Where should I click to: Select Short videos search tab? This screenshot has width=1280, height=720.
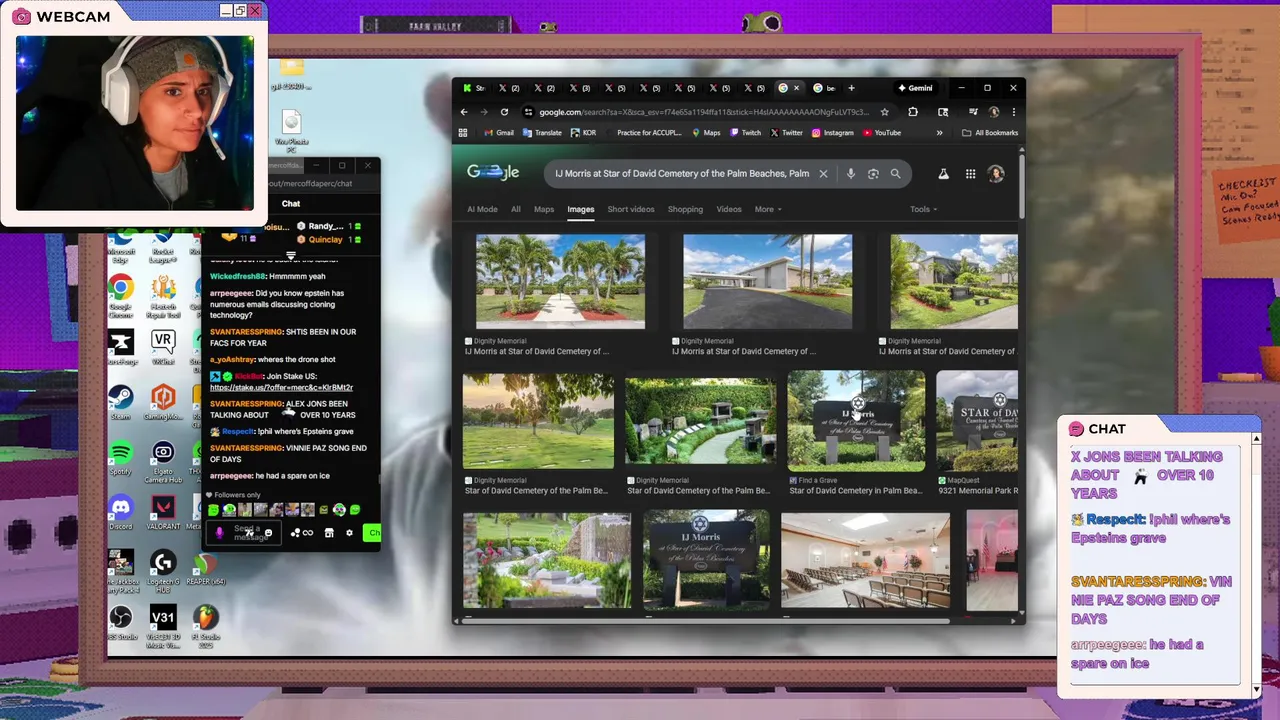(x=631, y=209)
